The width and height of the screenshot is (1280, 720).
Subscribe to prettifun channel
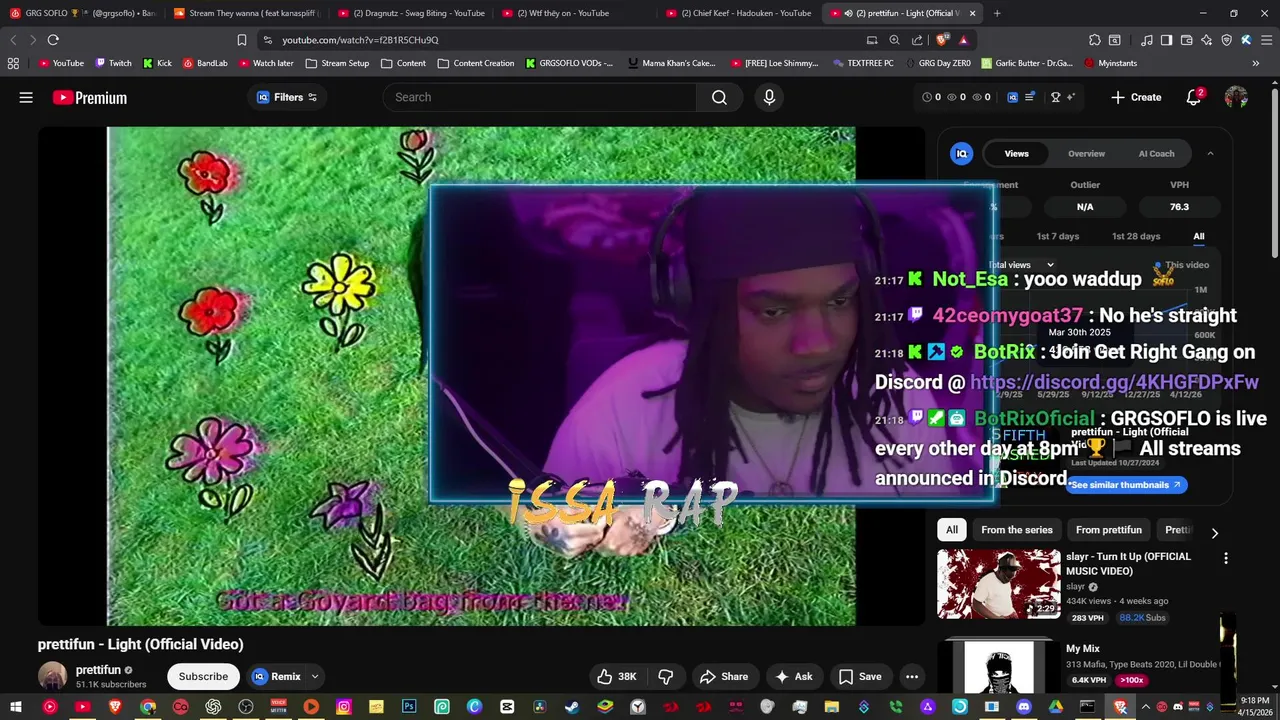pos(203,677)
